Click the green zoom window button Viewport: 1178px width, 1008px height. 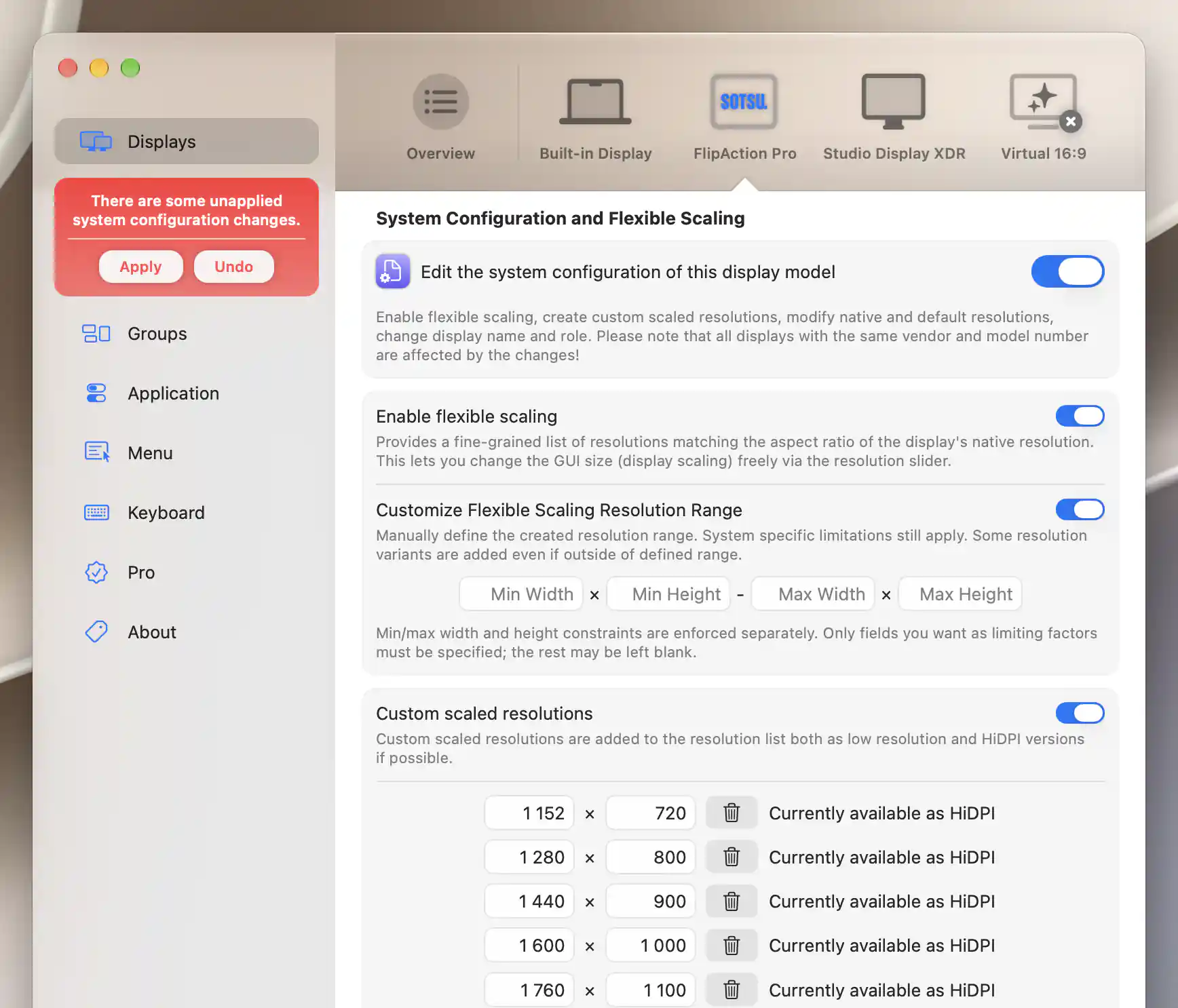pyautogui.click(x=130, y=68)
